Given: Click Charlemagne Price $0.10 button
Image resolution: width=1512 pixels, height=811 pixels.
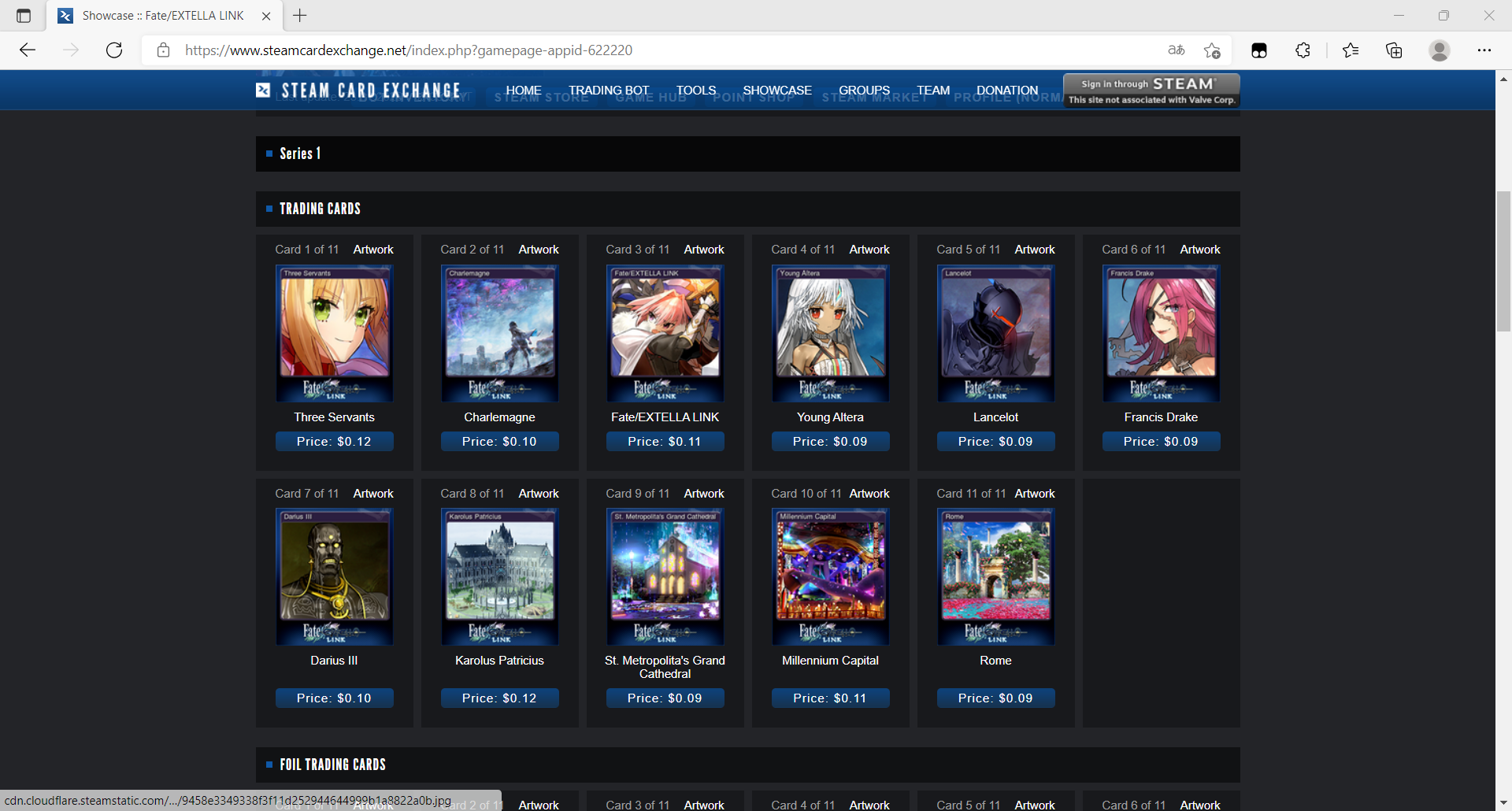Looking at the screenshot, I should coord(500,442).
